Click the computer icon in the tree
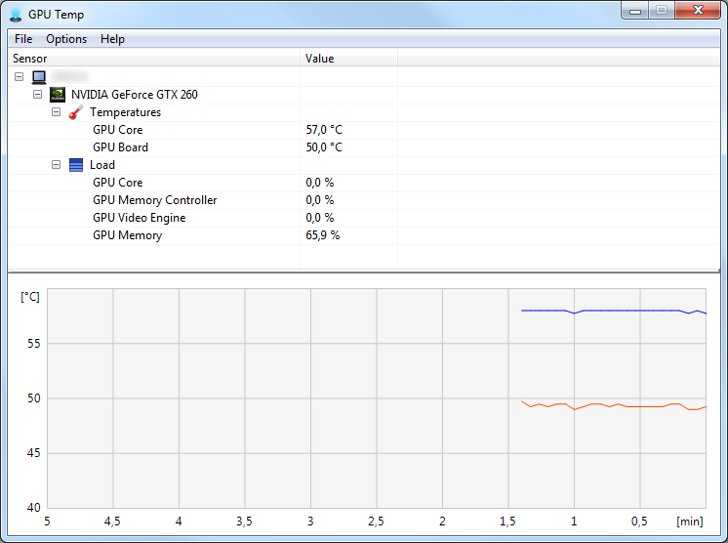This screenshot has width=728, height=543. click(x=39, y=77)
